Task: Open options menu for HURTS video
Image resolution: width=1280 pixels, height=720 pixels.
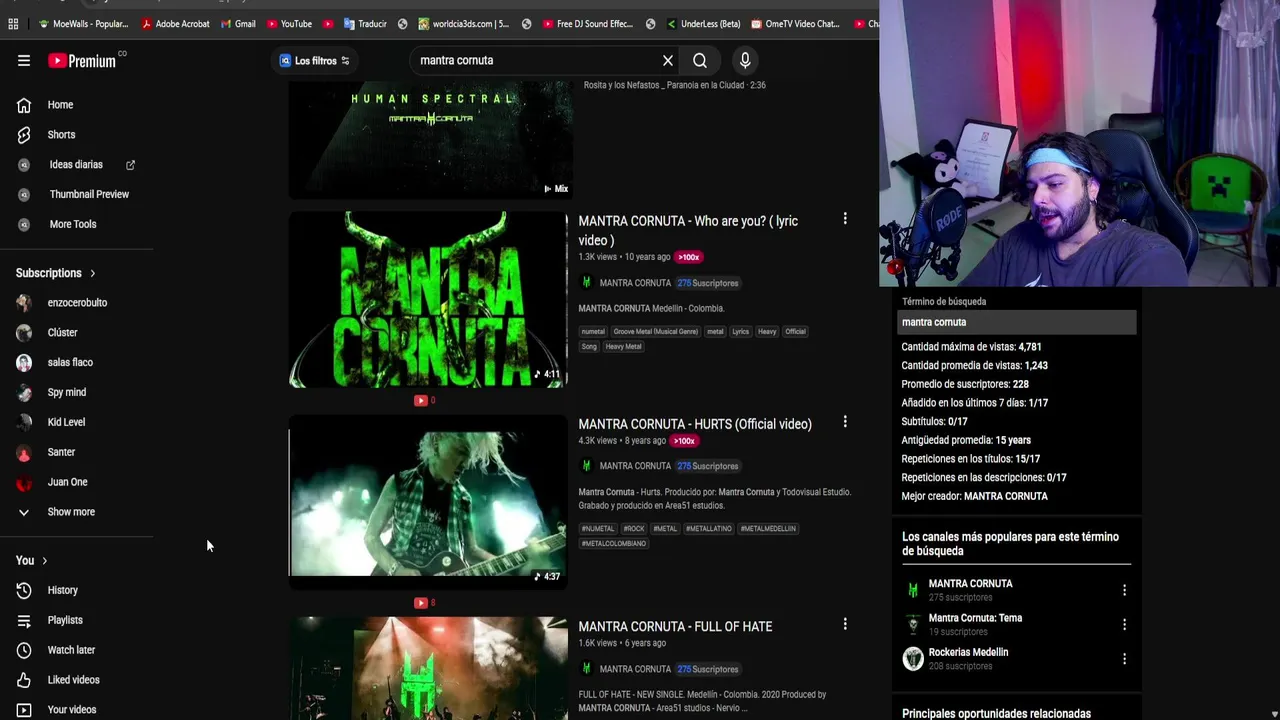Action: click(845, 422)
